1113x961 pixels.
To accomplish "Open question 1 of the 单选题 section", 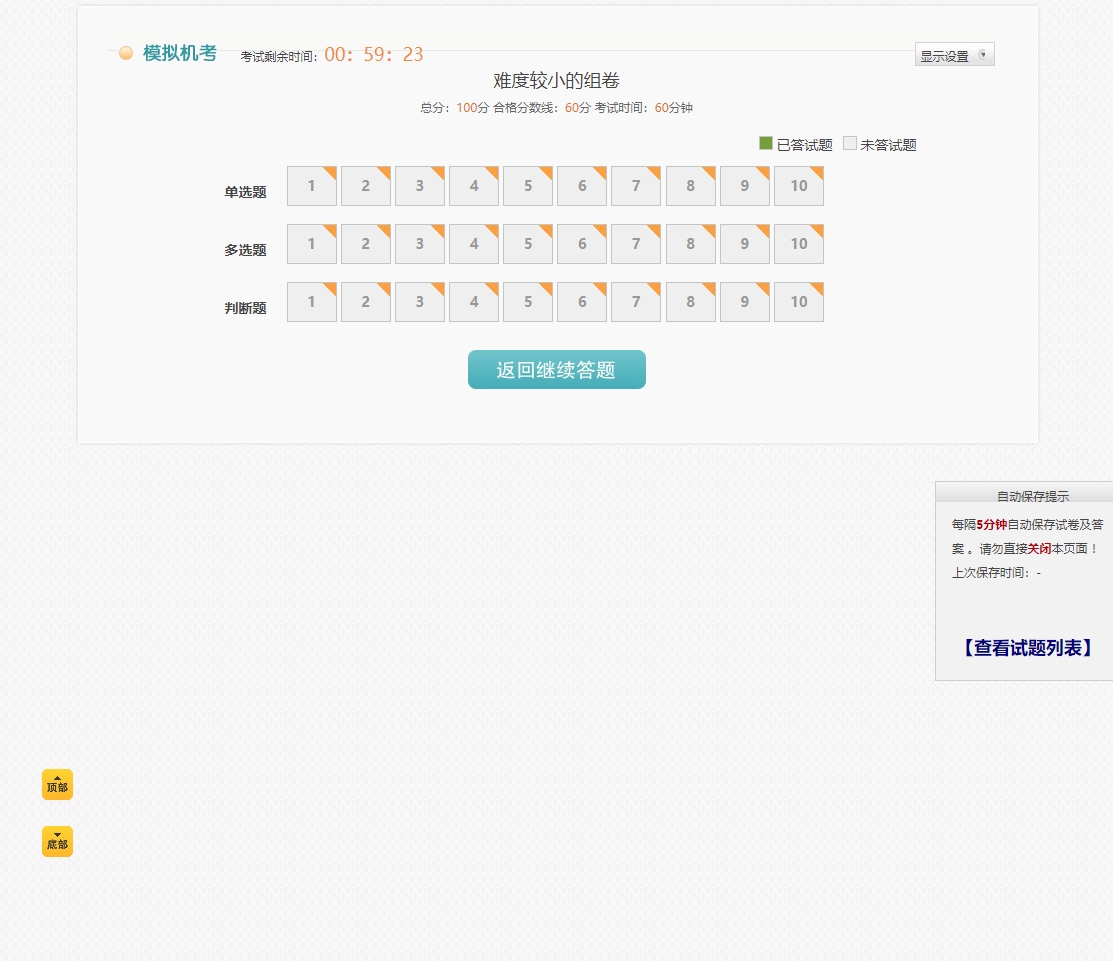I will pyautogui.click(x=311, y=186).
